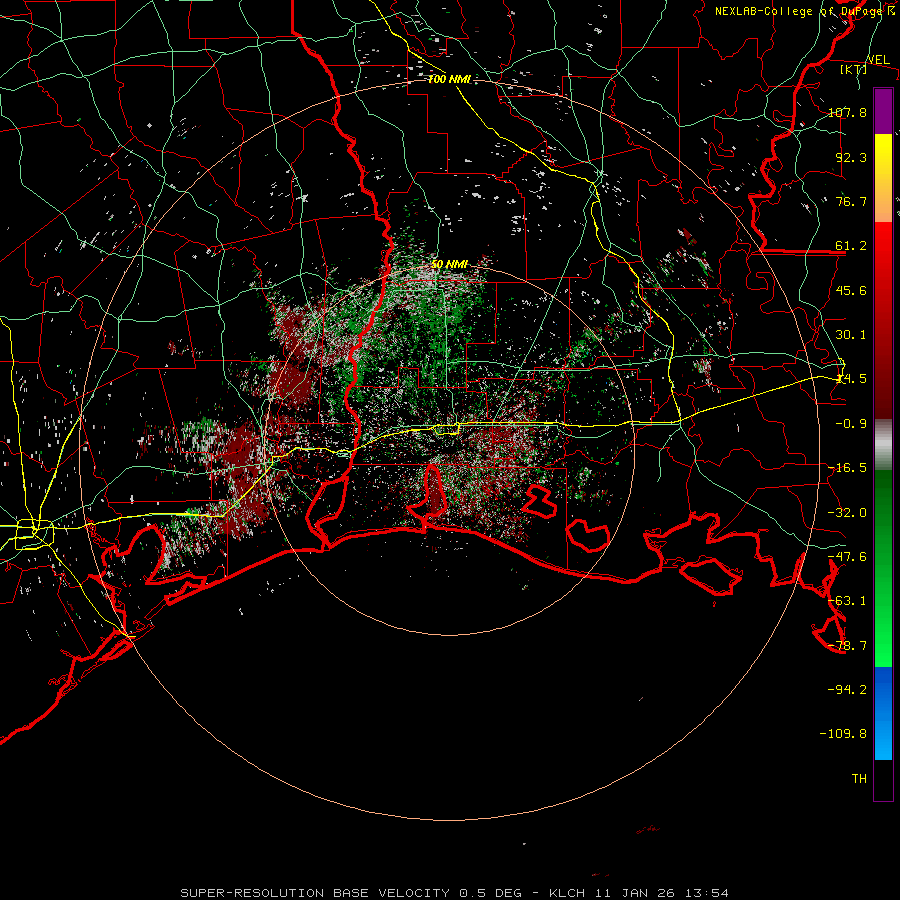Select the 61.2 value on velocity scale
Viewport: 900px width, 900px height.
(851, 246)
